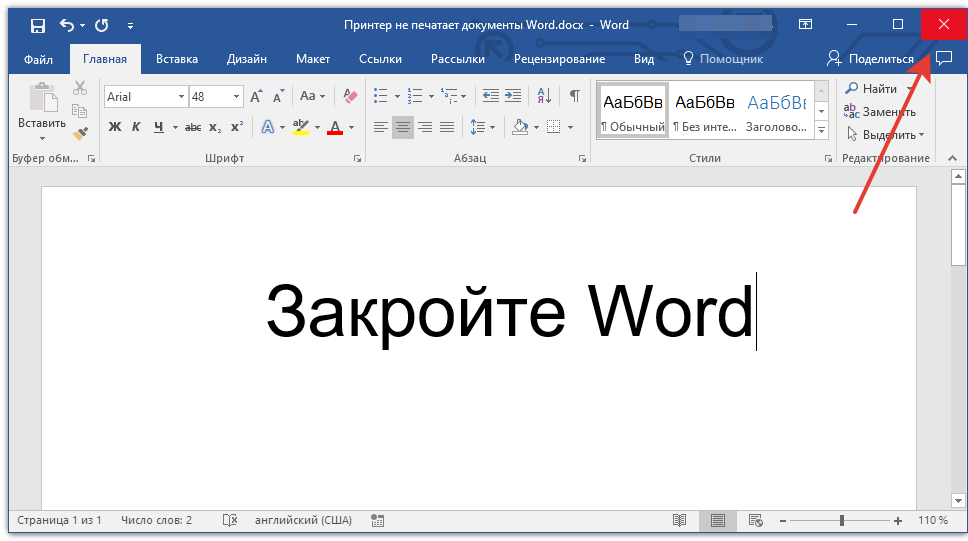The image size is (968, 541).
Task: Click the Sort A-Z icon
Action: (544, 97)
